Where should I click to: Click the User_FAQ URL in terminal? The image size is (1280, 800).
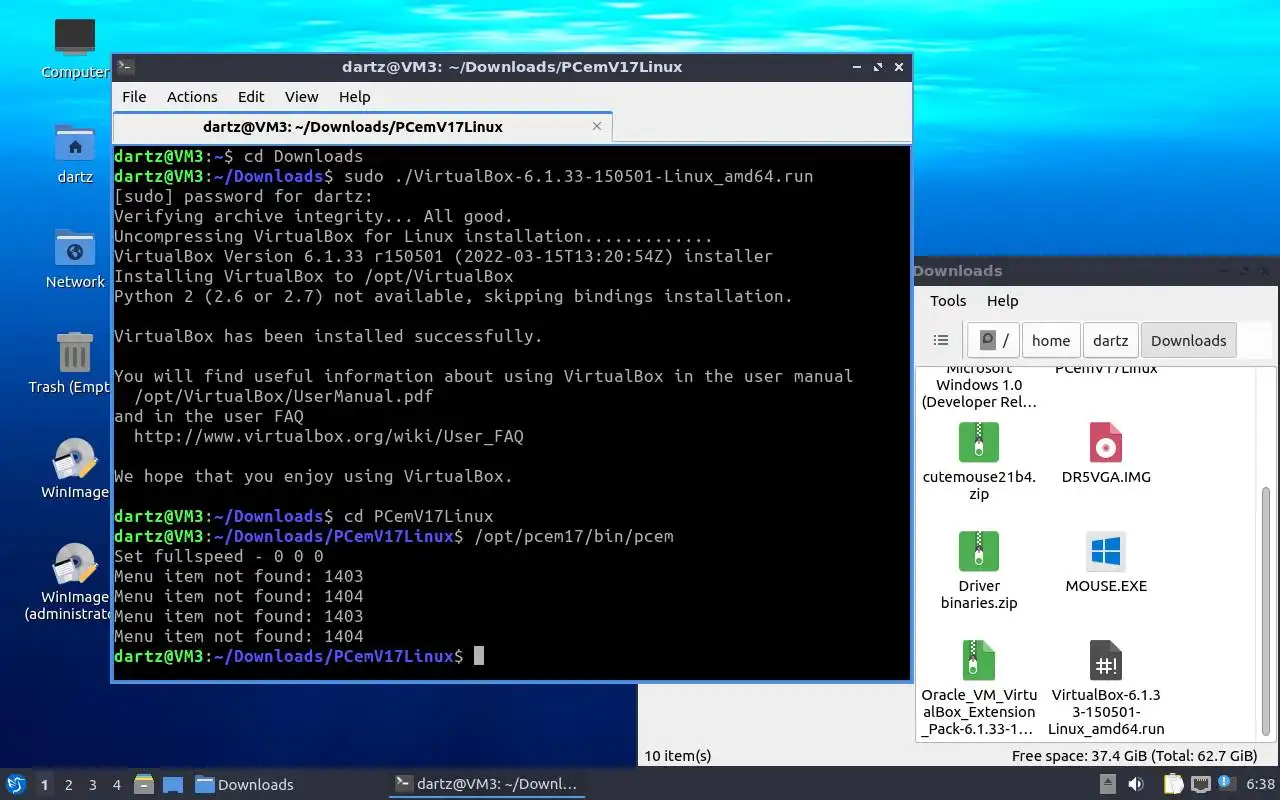point(328,436)
